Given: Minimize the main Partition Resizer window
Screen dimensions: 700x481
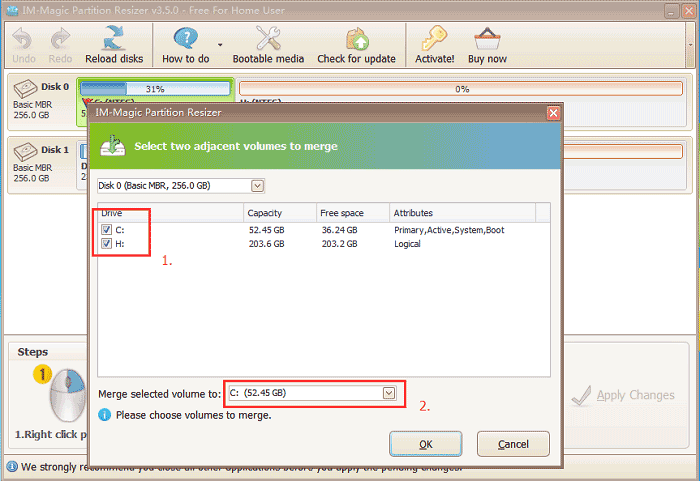Looking at the screenshot, I should [671, 11].
